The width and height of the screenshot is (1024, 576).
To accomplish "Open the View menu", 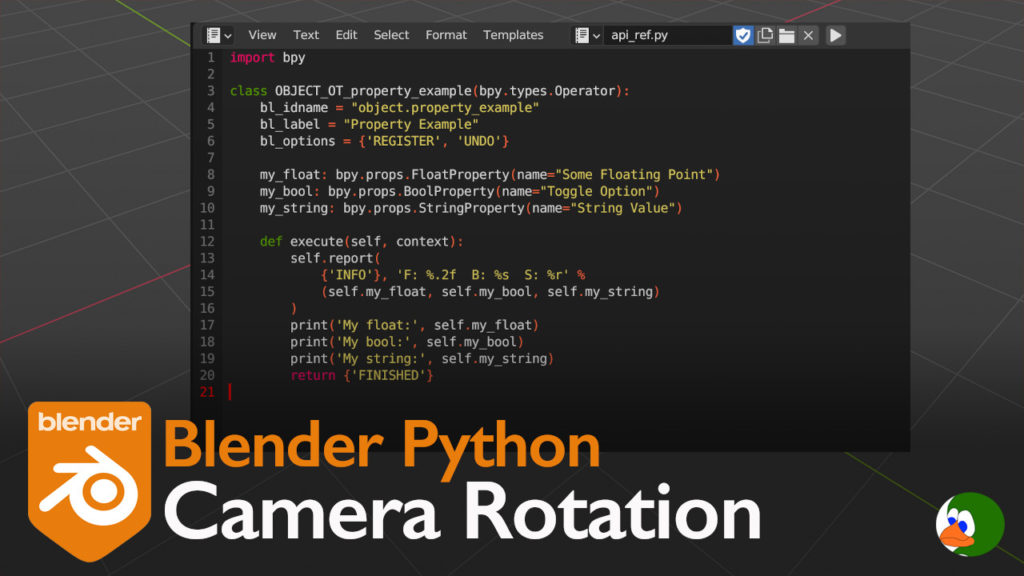I will click(x=262, y=35).
